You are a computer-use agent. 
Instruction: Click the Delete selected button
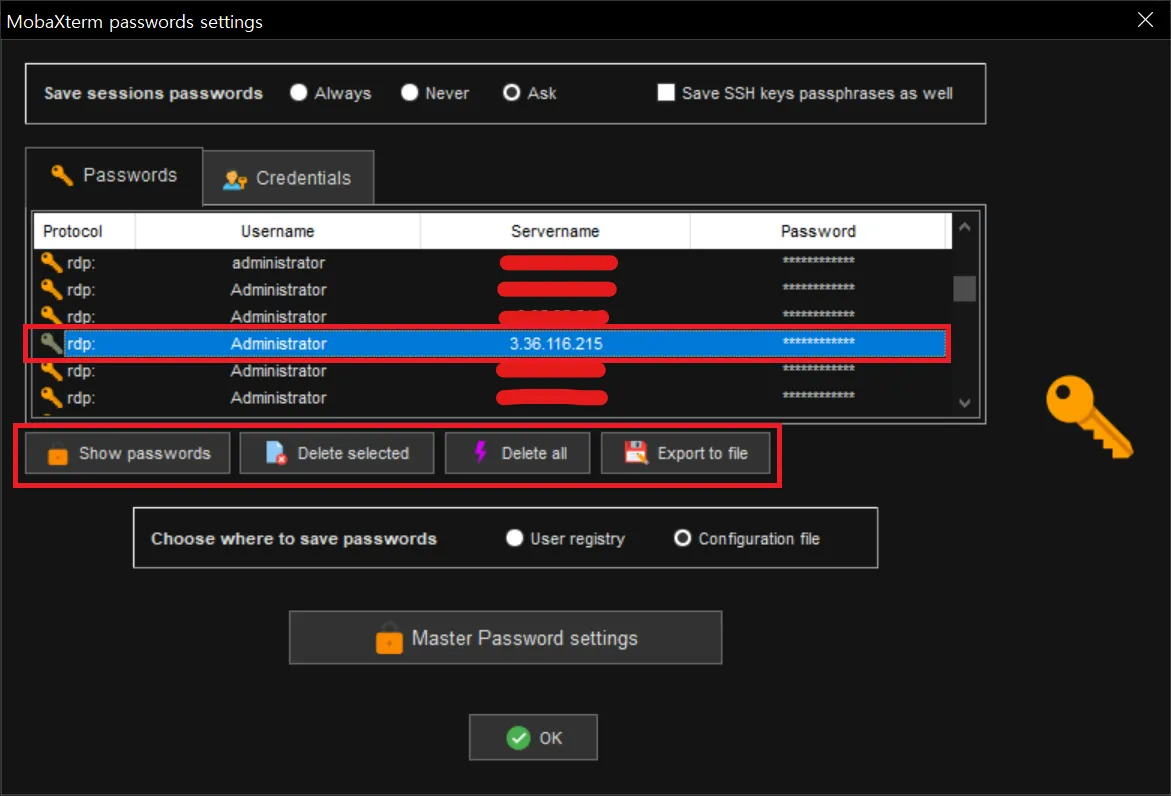point(337,453)
